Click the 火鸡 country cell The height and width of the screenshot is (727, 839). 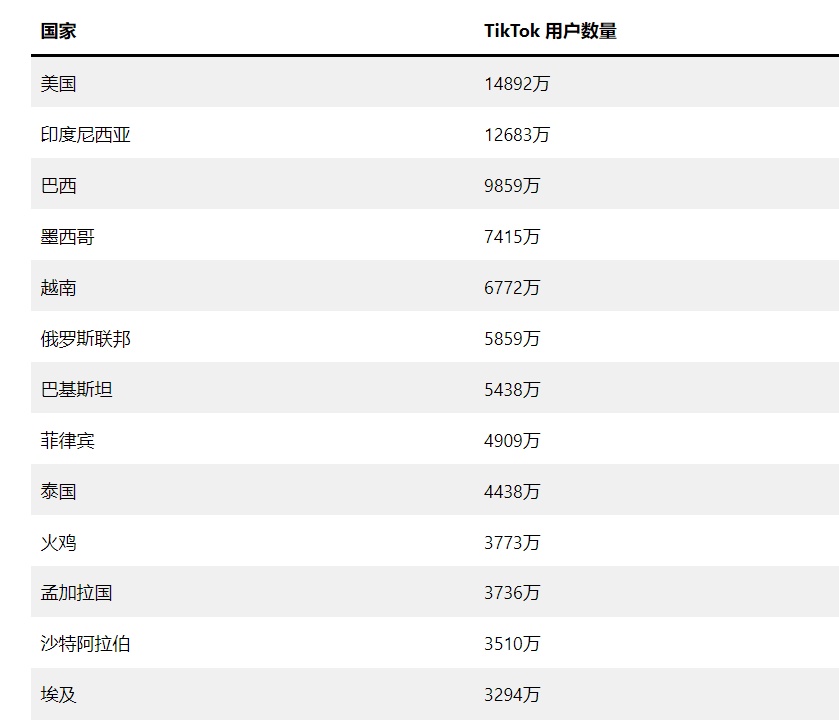coord(58,542)
